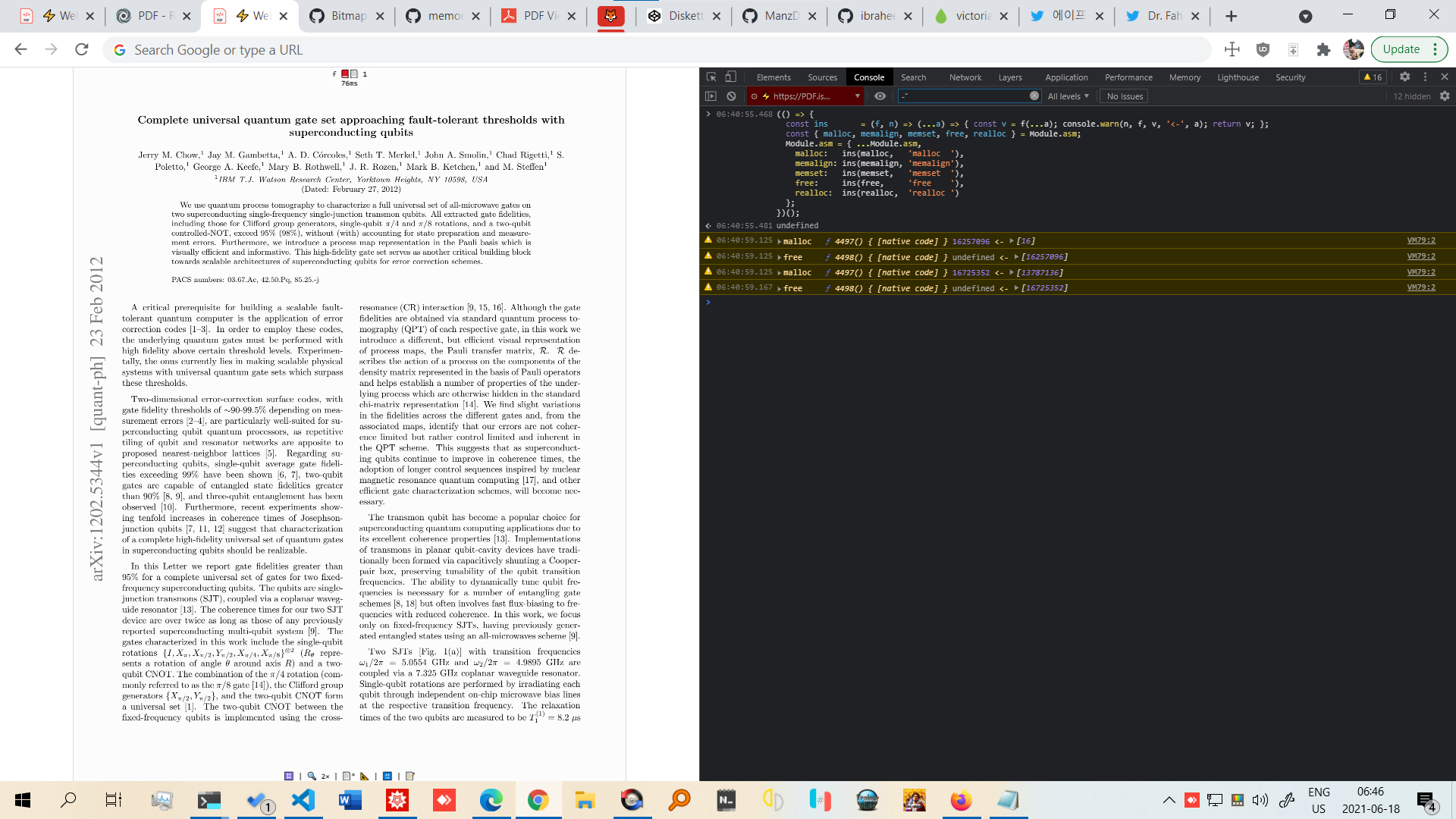This screenshot has height=819, width=1456.
Task: Click the magnifier zoom icon below PDF
Action: pyautogui.click(x=312, y=776)
